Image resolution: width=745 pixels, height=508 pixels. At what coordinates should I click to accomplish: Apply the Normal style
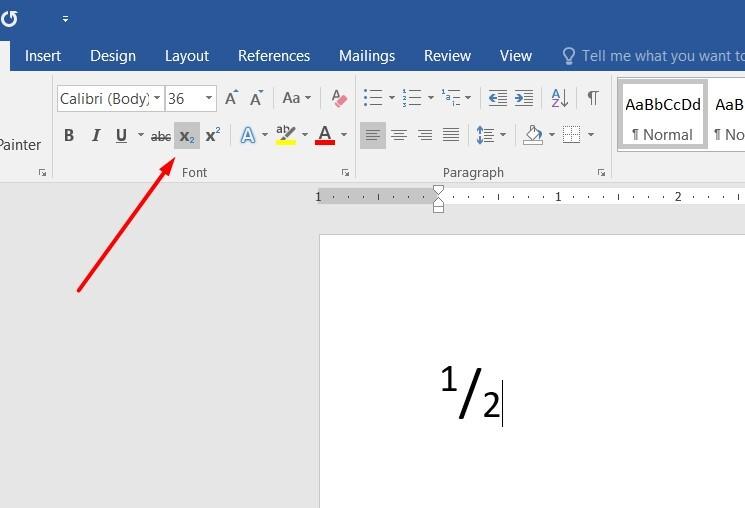[663, 115]
